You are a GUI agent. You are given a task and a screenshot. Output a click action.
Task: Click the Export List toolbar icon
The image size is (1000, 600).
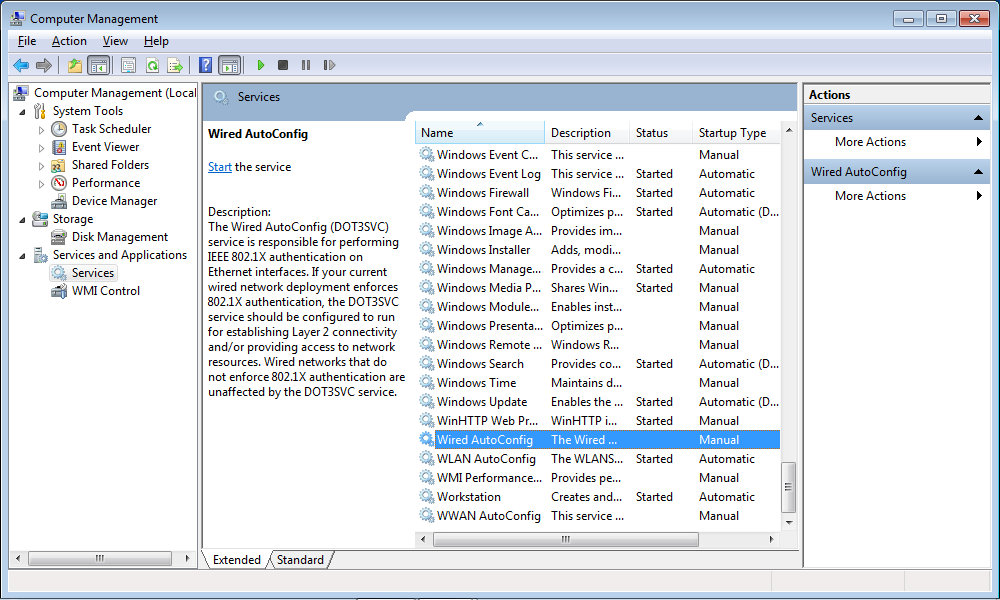point(175,65)
